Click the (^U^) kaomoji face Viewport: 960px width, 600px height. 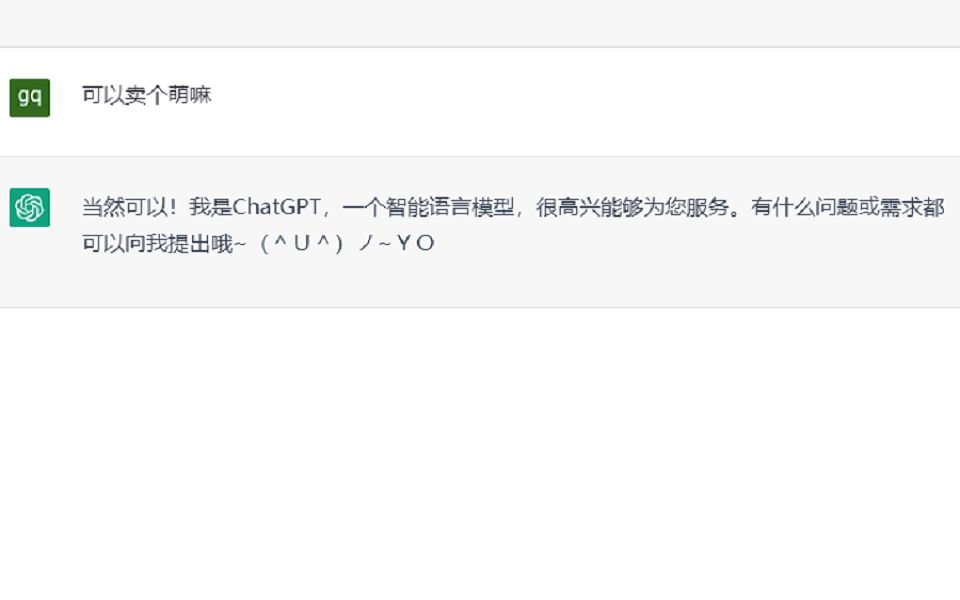(301, 244)
